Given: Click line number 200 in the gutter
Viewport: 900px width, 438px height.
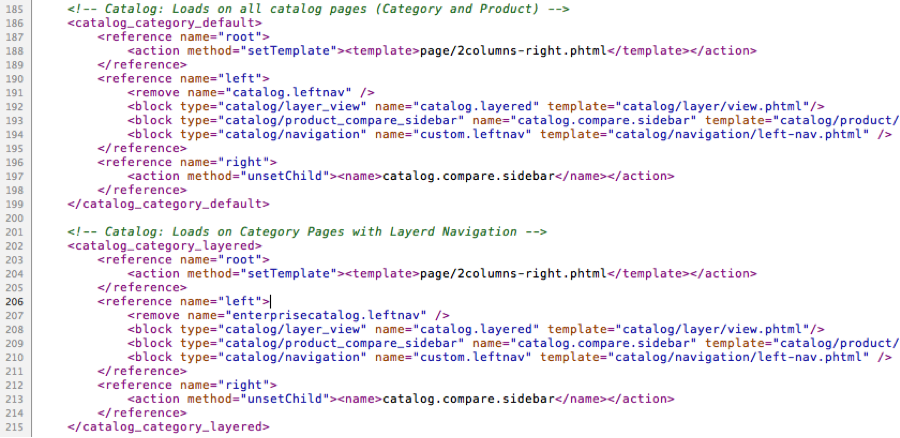Looking at the screenshot, I should click(x=13, y=218).
